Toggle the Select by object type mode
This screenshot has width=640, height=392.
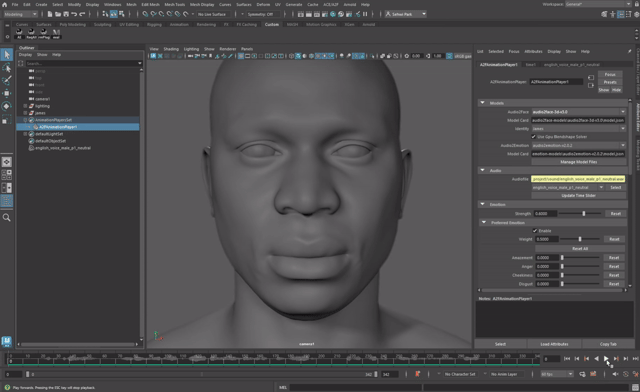(x=113, y=14)
